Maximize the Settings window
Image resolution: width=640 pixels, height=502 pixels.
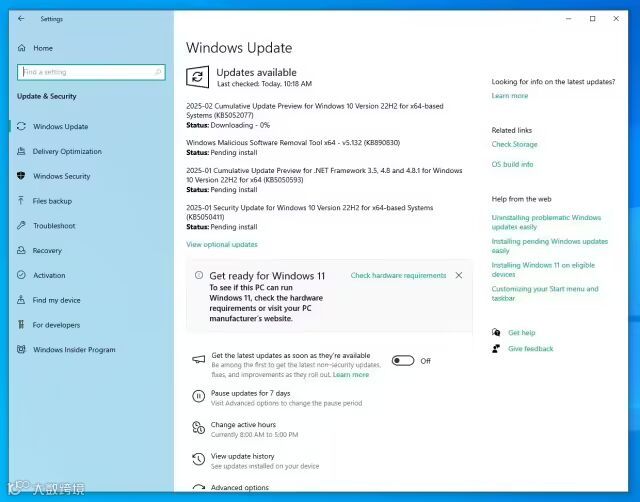tap(592, 19)
